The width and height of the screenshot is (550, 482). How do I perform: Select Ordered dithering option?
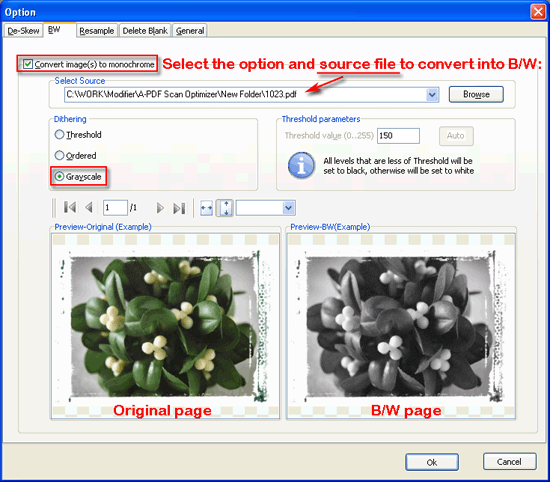pos(59,155)
